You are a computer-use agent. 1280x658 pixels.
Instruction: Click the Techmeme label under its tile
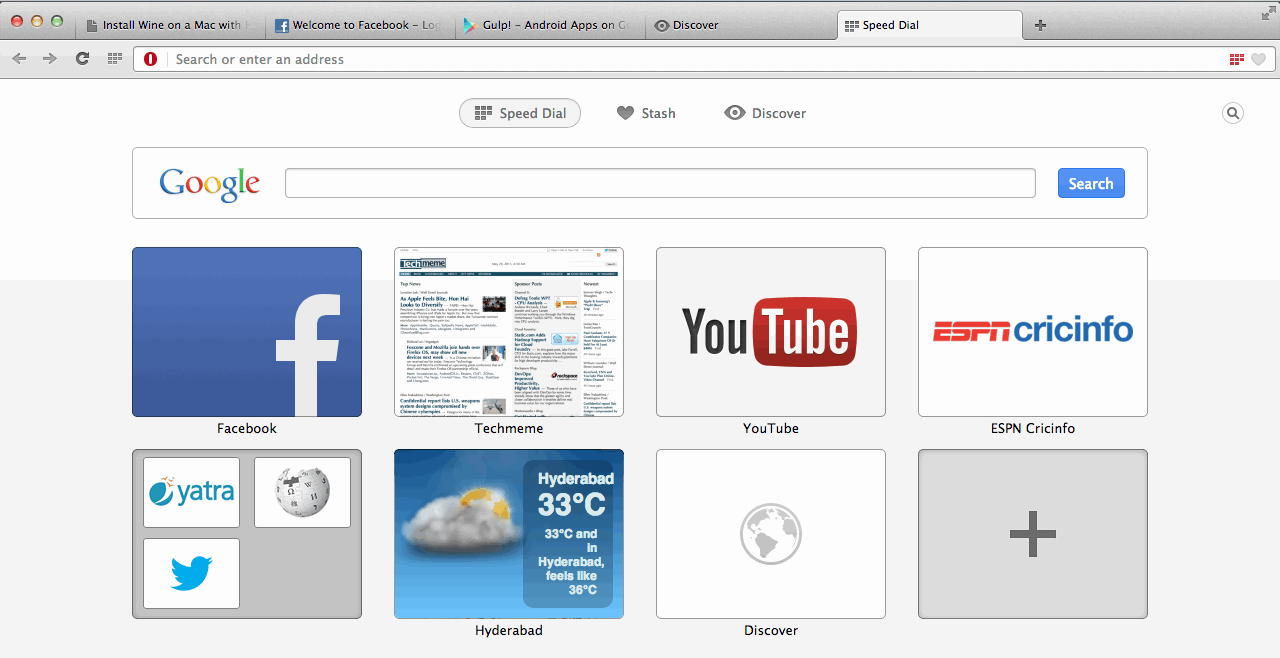click(x=509, y=428)
